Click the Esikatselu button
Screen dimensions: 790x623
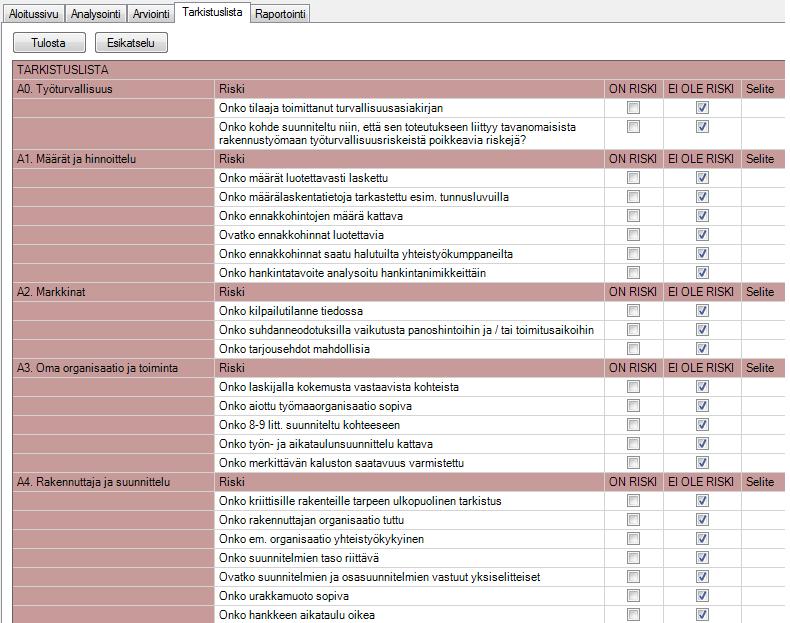click(131, 43)
